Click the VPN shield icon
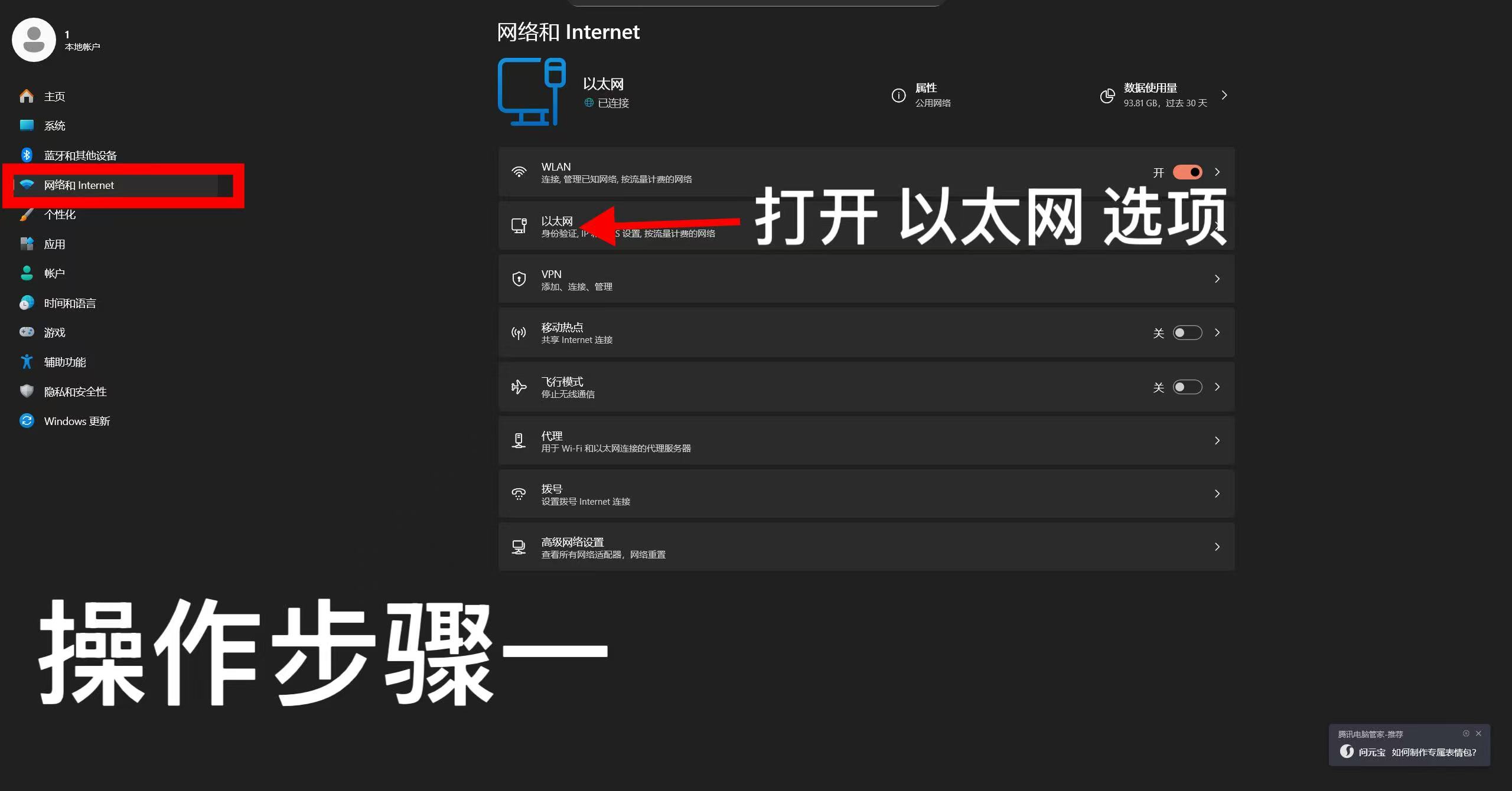 519,279
